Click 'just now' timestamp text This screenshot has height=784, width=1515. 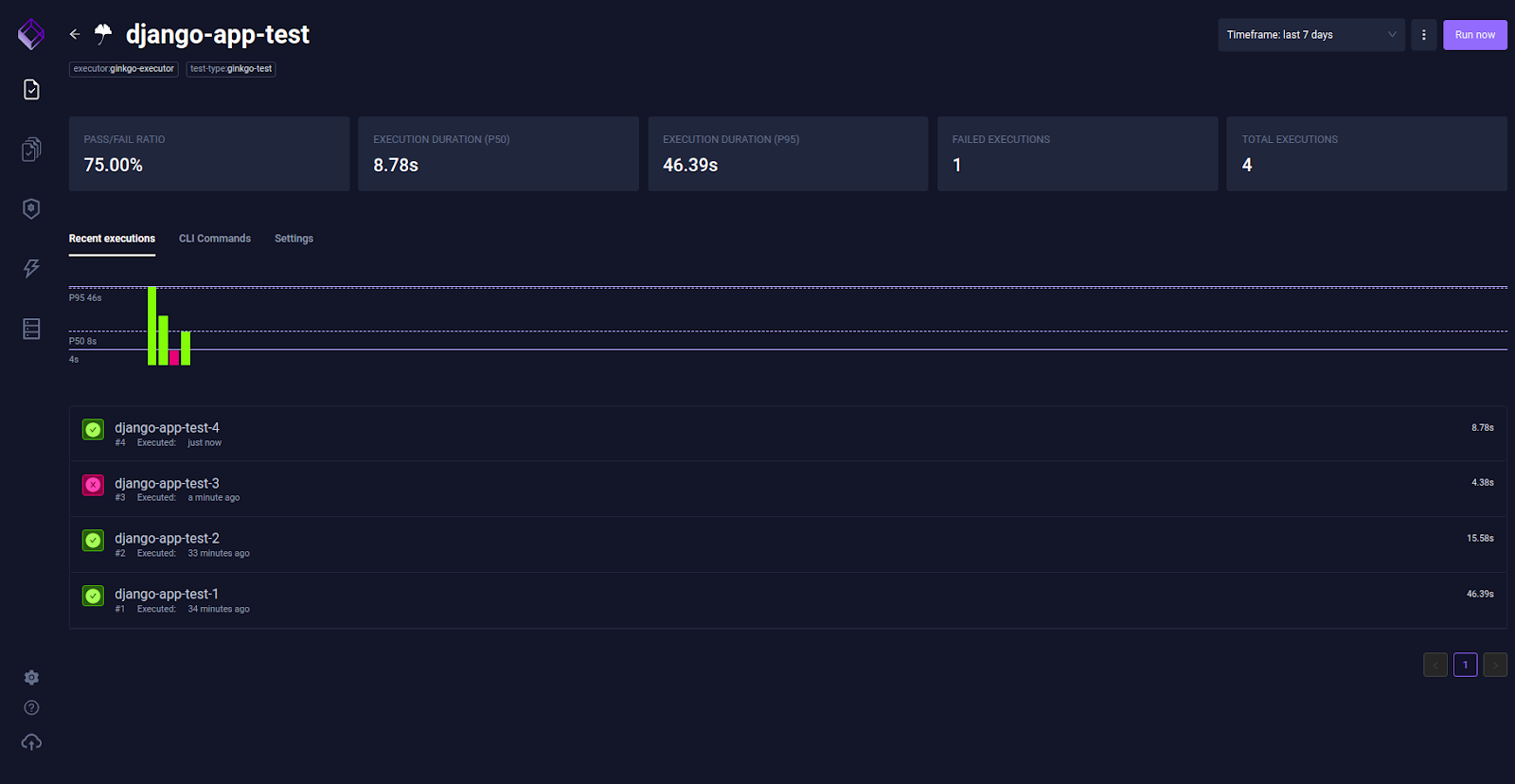205,443
